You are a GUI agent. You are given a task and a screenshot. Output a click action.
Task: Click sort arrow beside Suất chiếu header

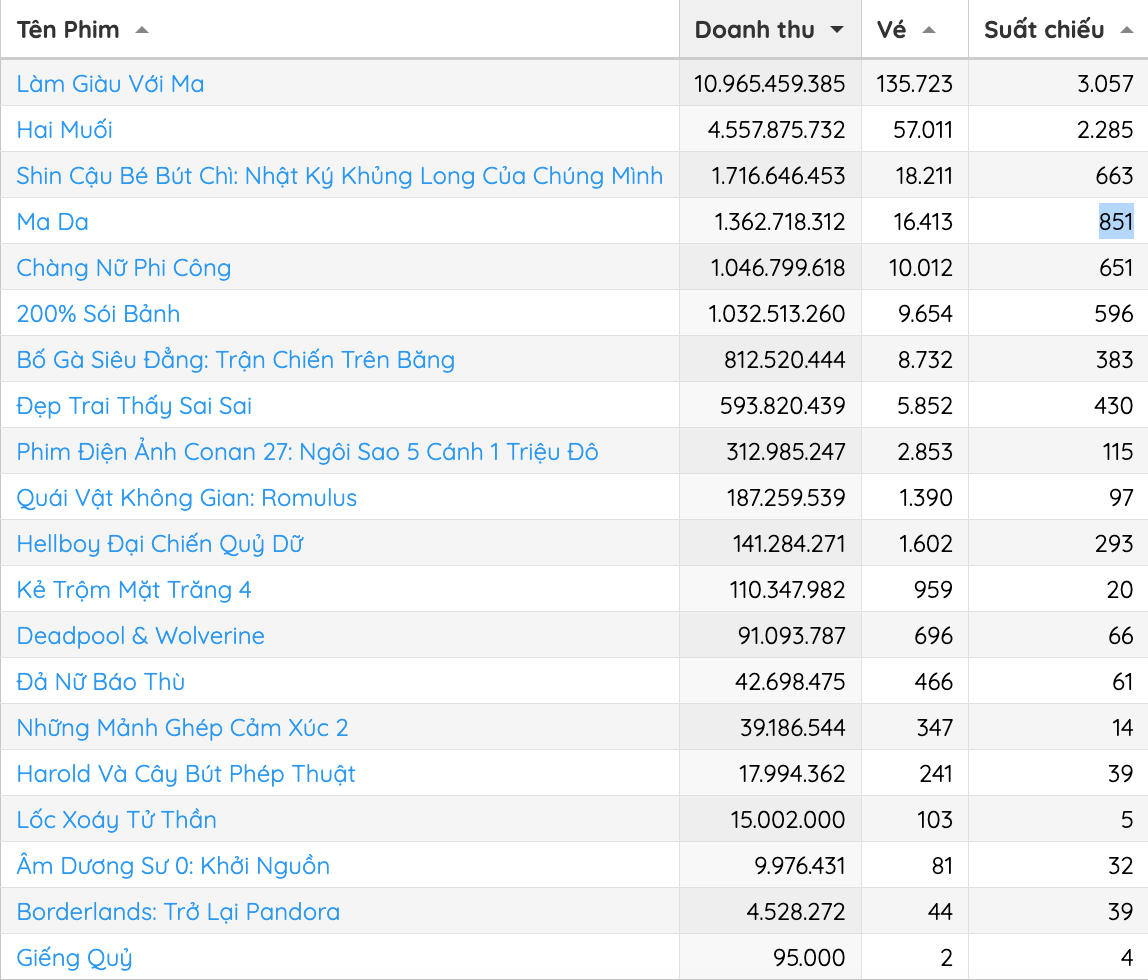[1127, 30]
